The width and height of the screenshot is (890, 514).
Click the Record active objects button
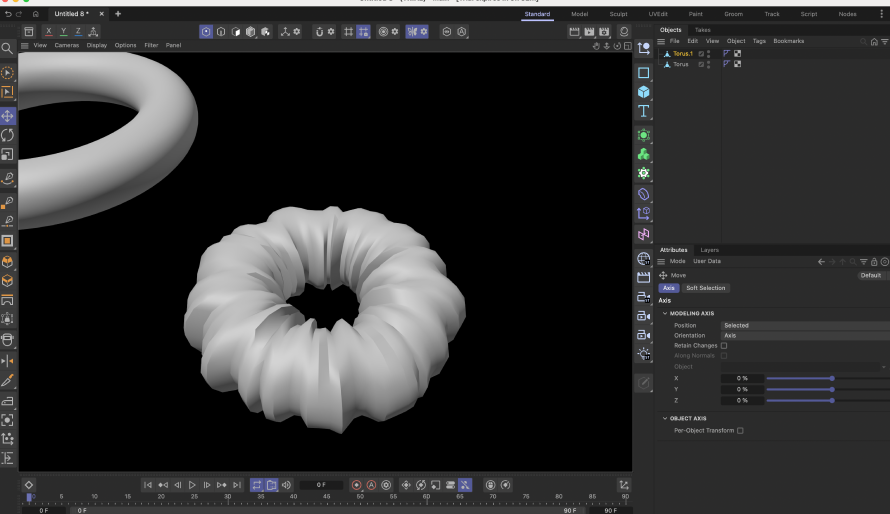tap(356, 485)
